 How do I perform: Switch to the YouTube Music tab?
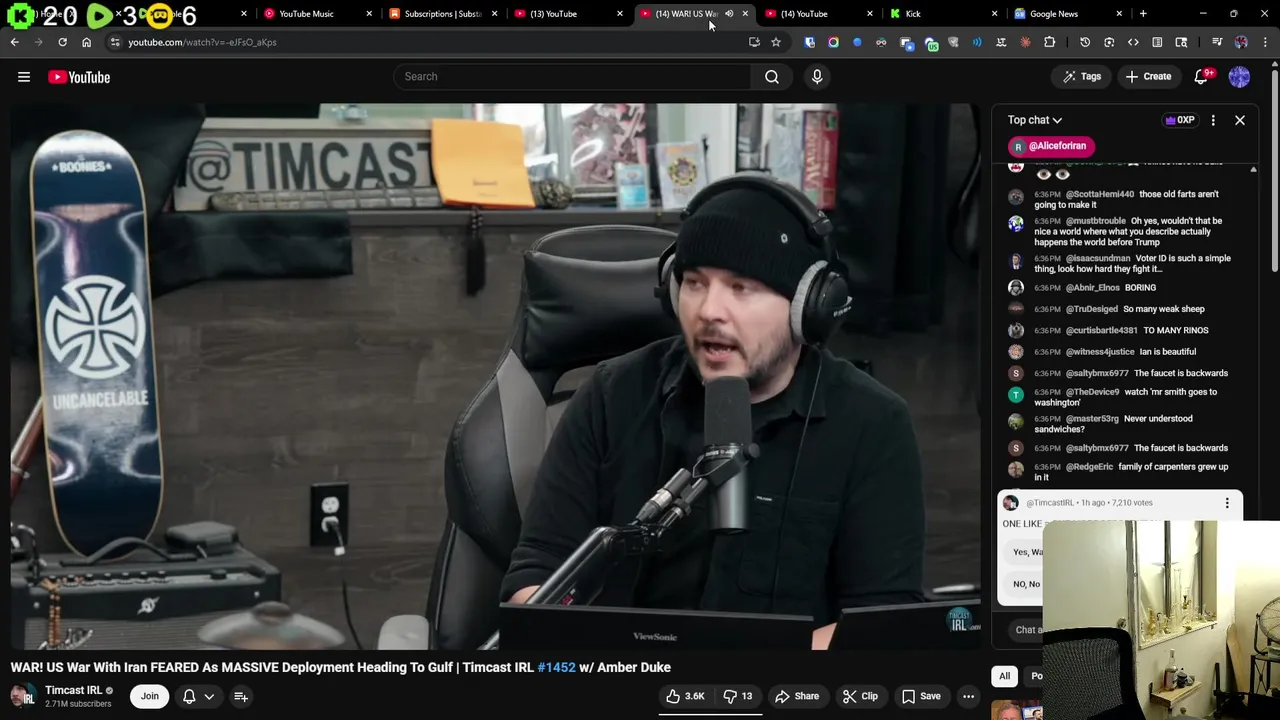(319, 14)
